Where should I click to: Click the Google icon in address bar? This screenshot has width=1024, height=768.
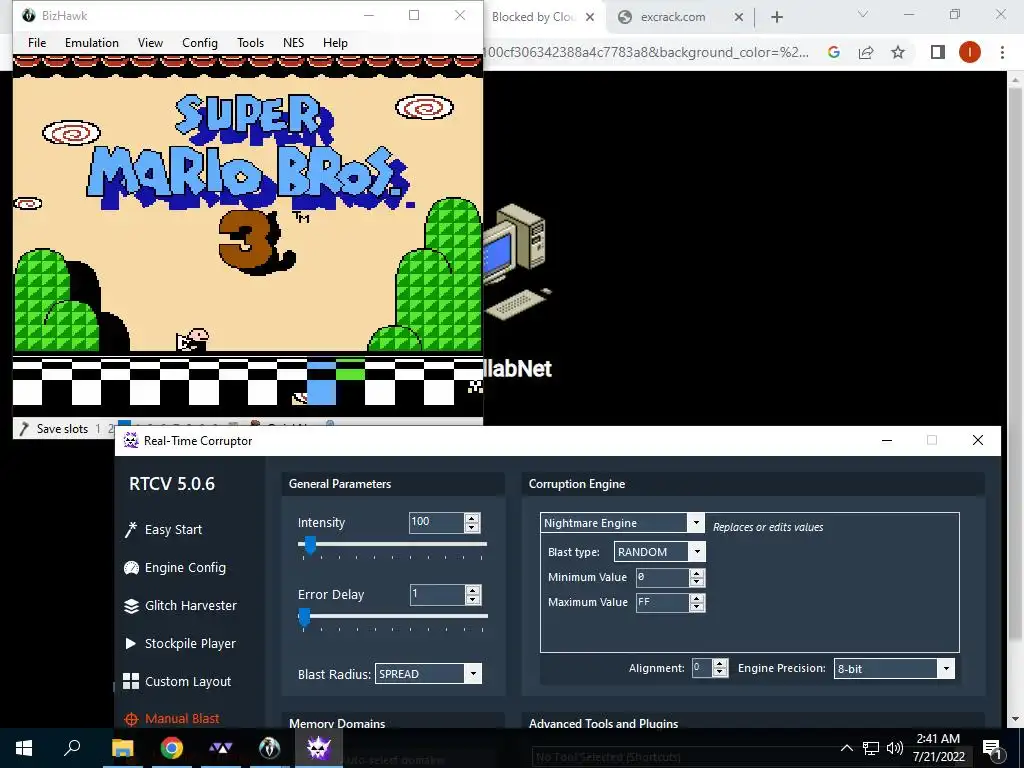[x=833, y=52]
